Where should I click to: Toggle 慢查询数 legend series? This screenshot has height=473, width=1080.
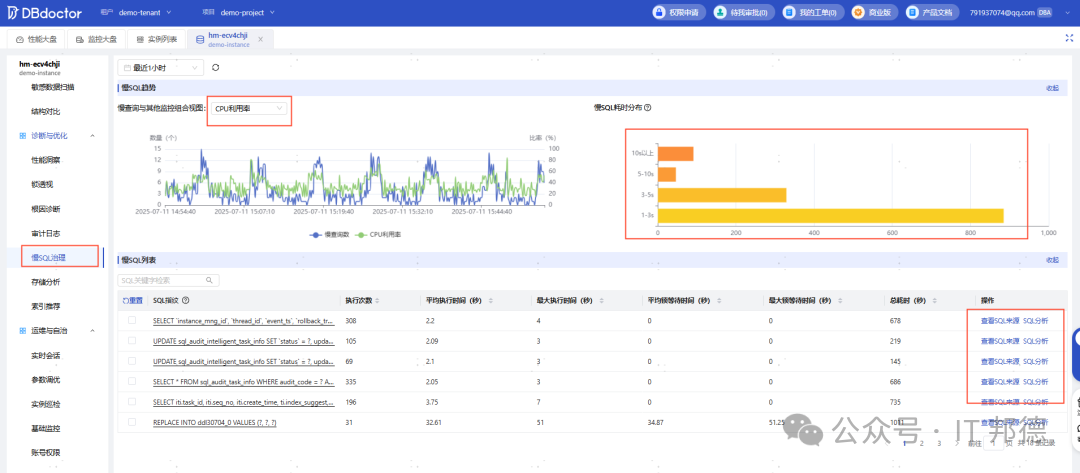coord(329,235)
